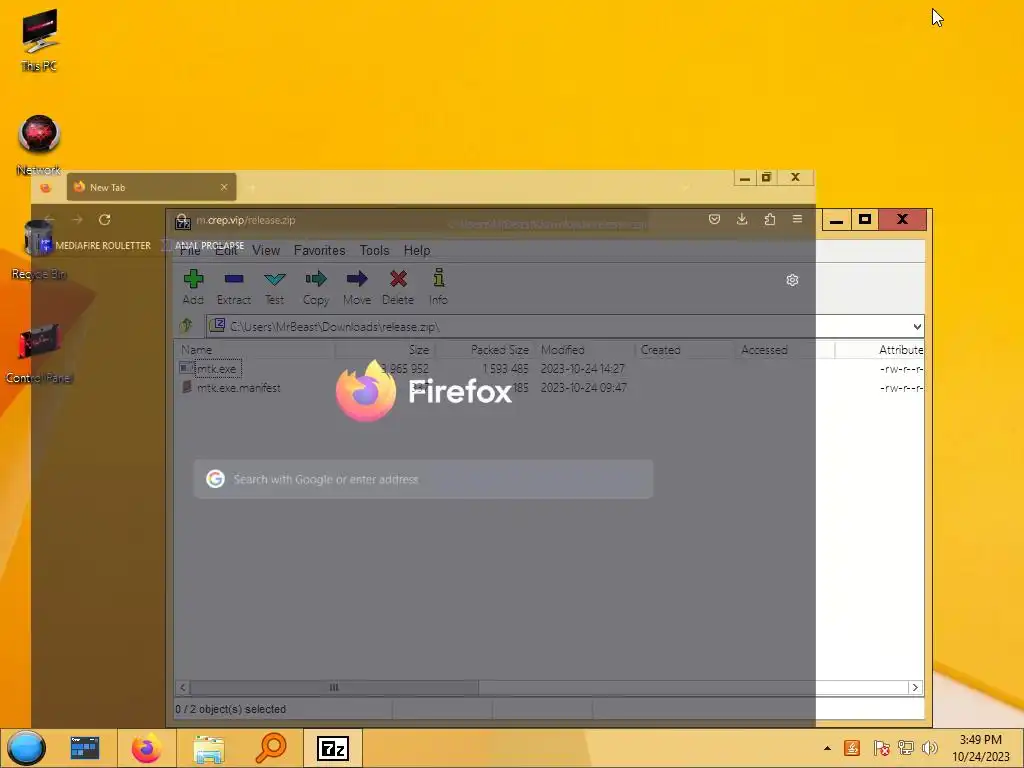Click the Move icon in 7-Zip toolbar
This screenshot has width=1024, height=768.
coord(357,286)
